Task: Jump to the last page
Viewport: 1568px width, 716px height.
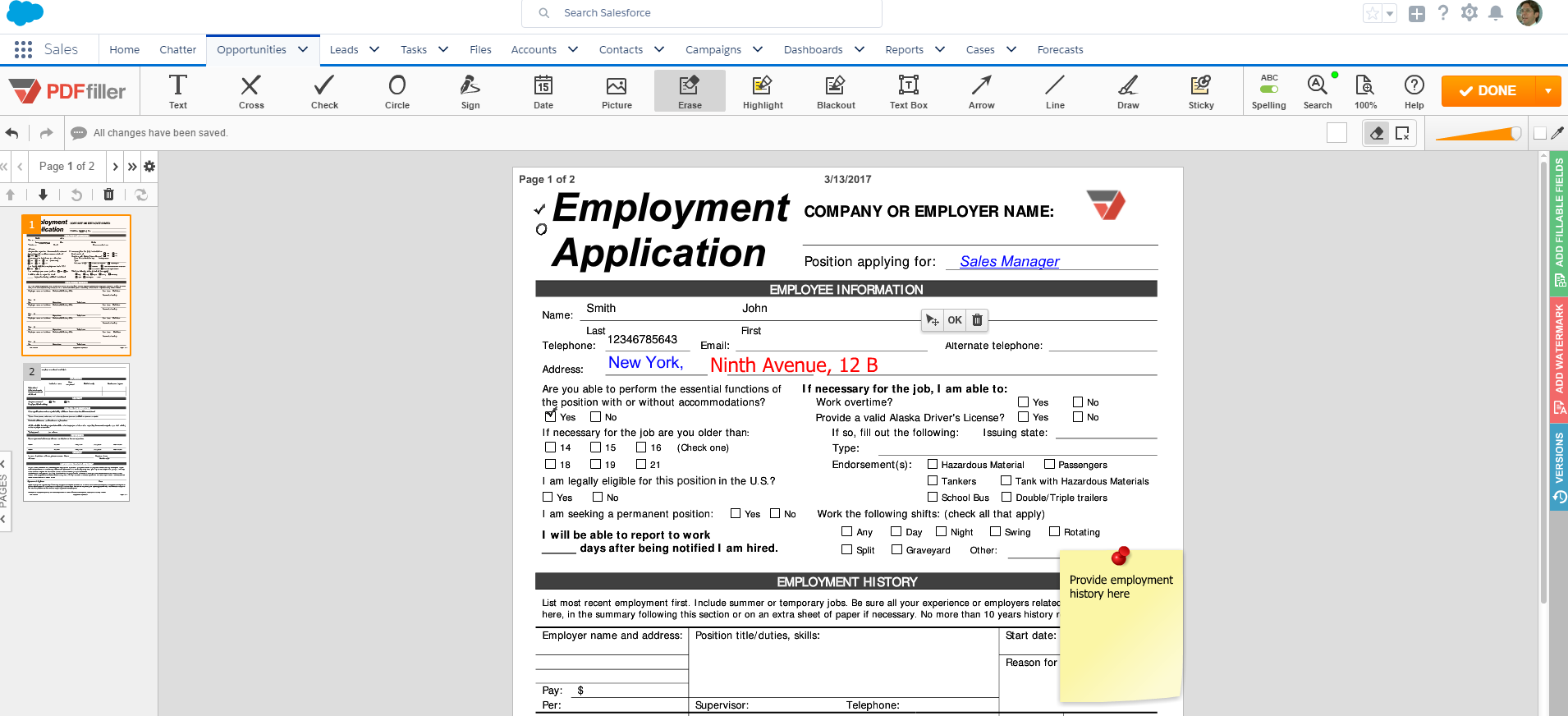Action: (132, 166)
